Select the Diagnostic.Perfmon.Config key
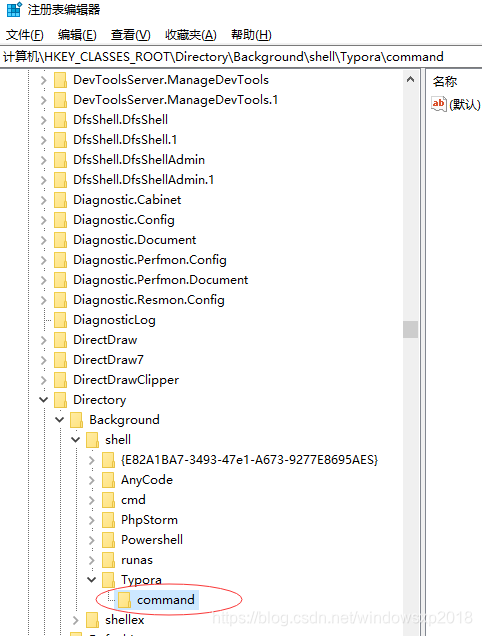 click(150, 260)
